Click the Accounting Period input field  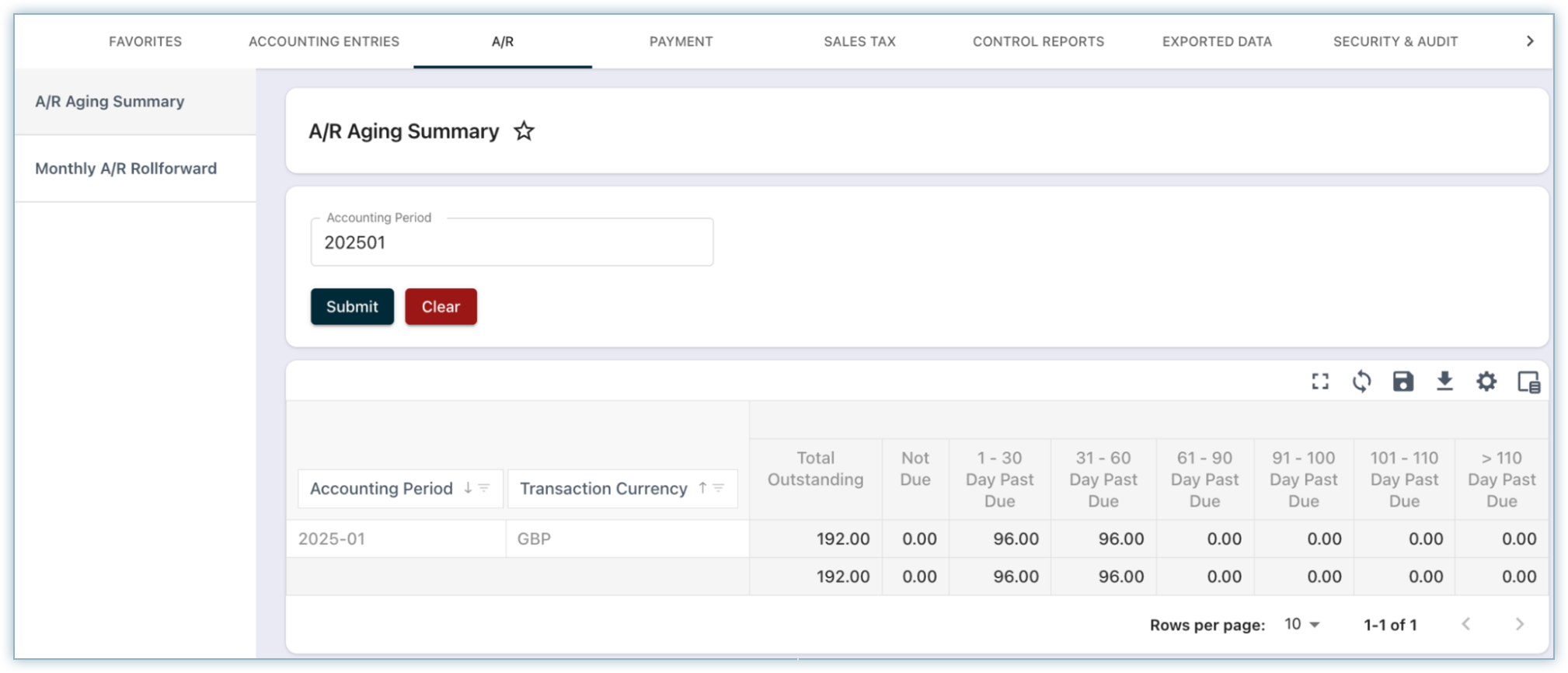(511, 242)
